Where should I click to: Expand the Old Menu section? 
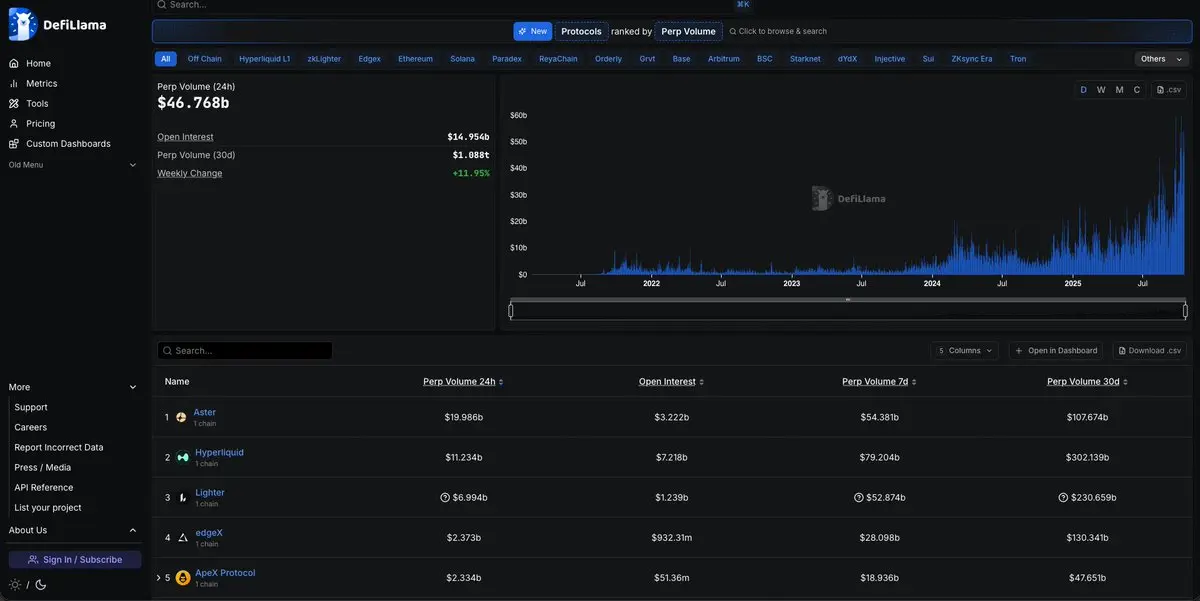(x=73, y=164)
